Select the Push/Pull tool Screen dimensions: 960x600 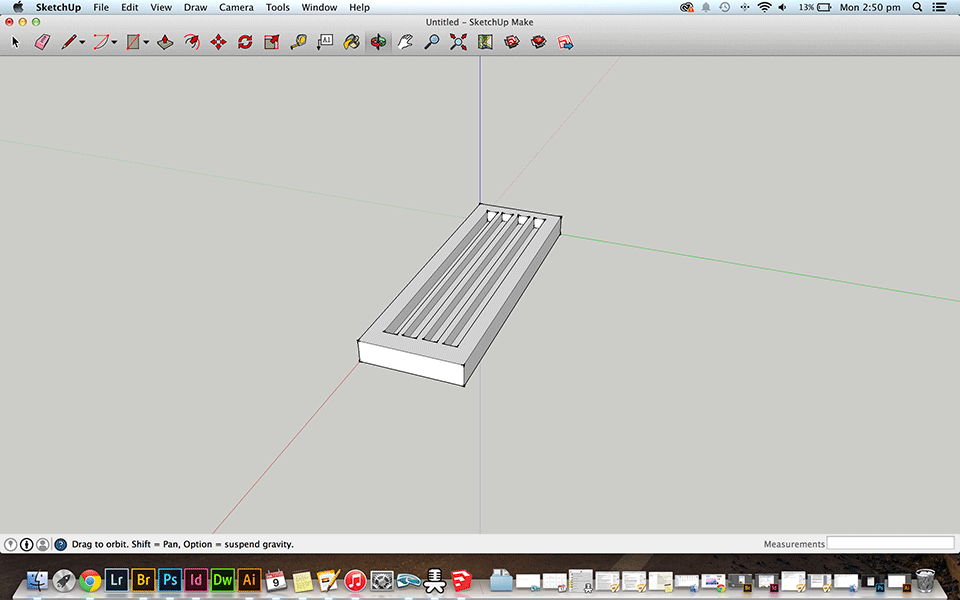(x=165, y=42)
